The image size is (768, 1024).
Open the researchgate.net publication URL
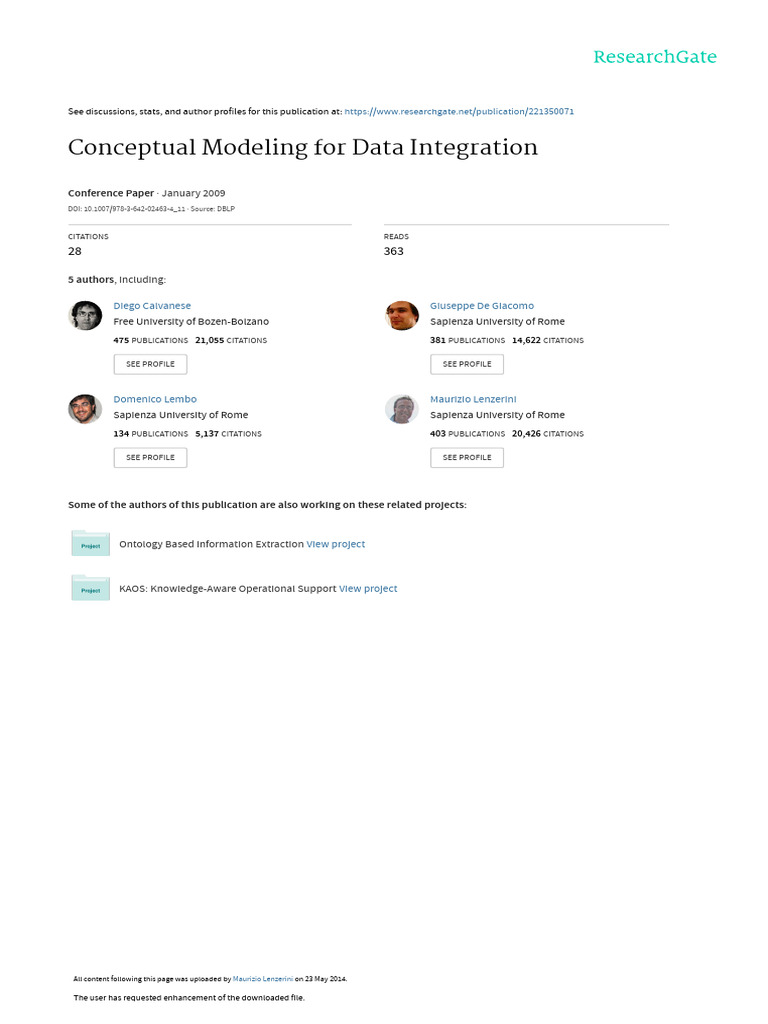pos(459,112)
